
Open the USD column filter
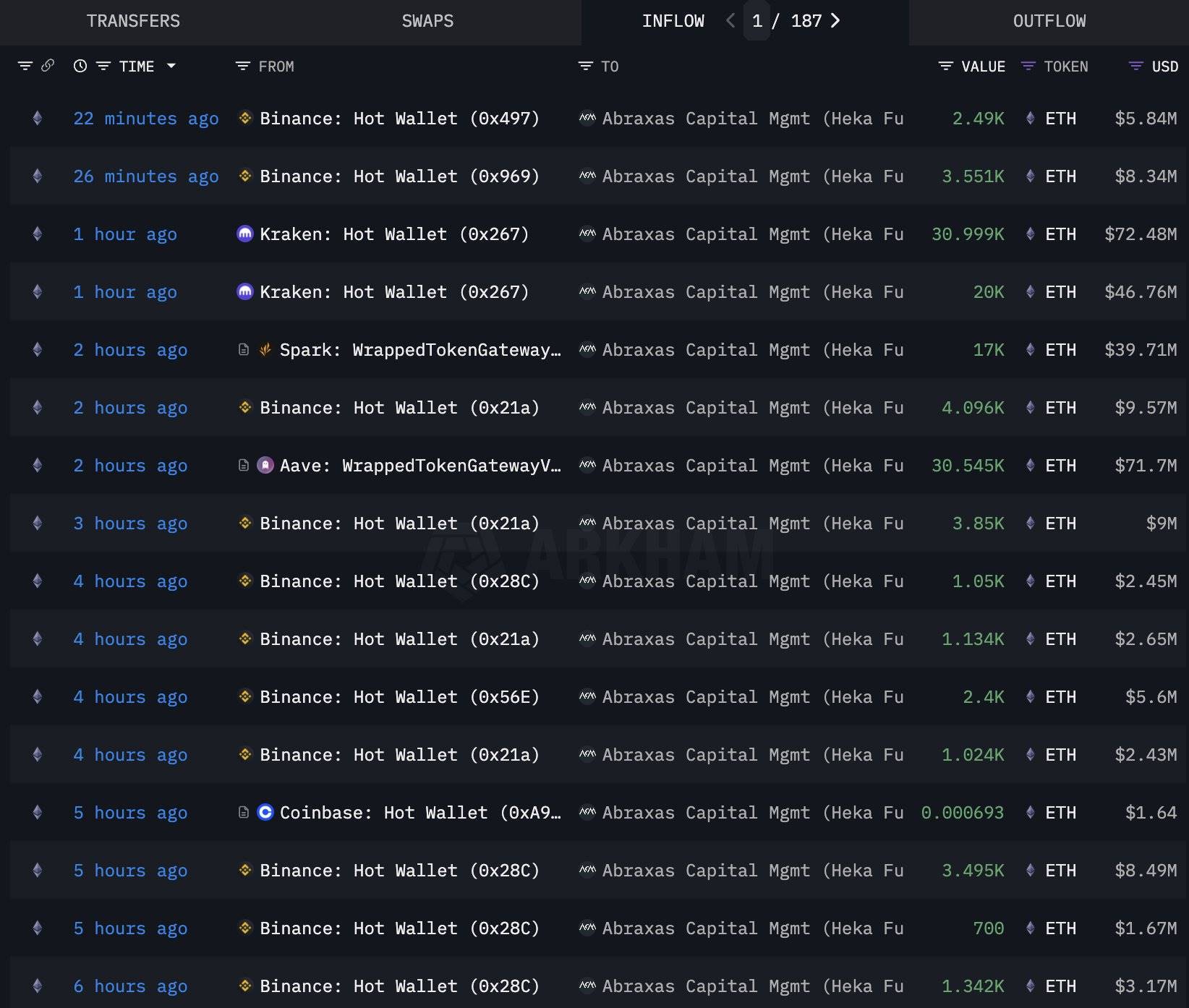[x=1136, y=66]
